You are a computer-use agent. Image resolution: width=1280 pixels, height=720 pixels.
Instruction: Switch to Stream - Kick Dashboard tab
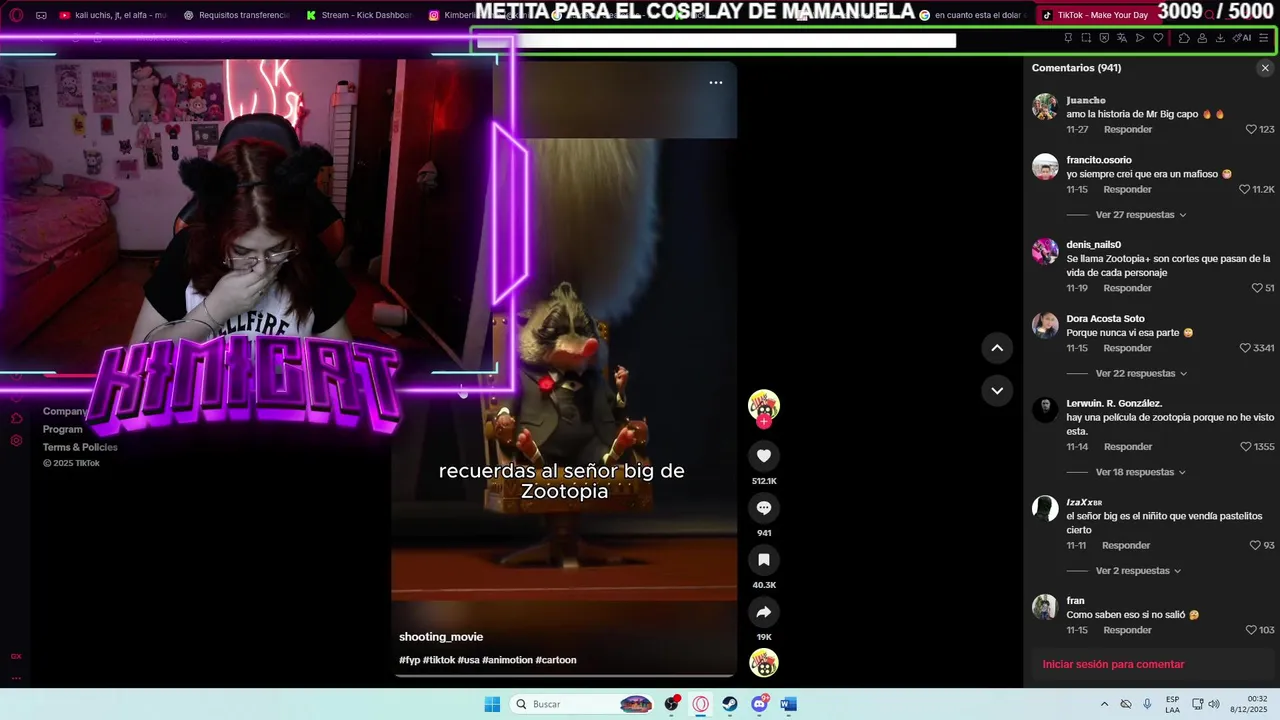click(358, 15)
